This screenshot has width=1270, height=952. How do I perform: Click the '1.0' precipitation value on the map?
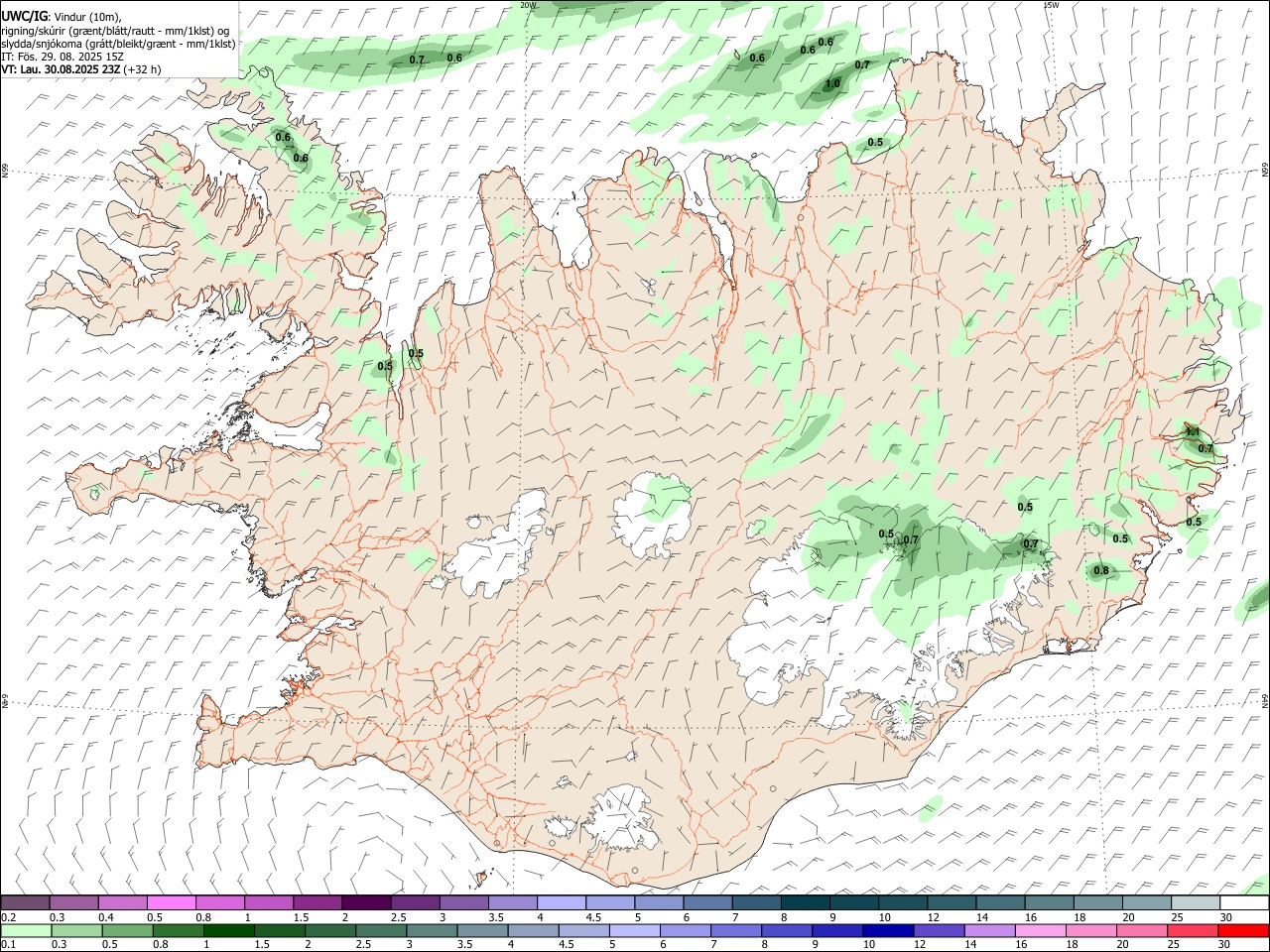click(x=832, y=84)
